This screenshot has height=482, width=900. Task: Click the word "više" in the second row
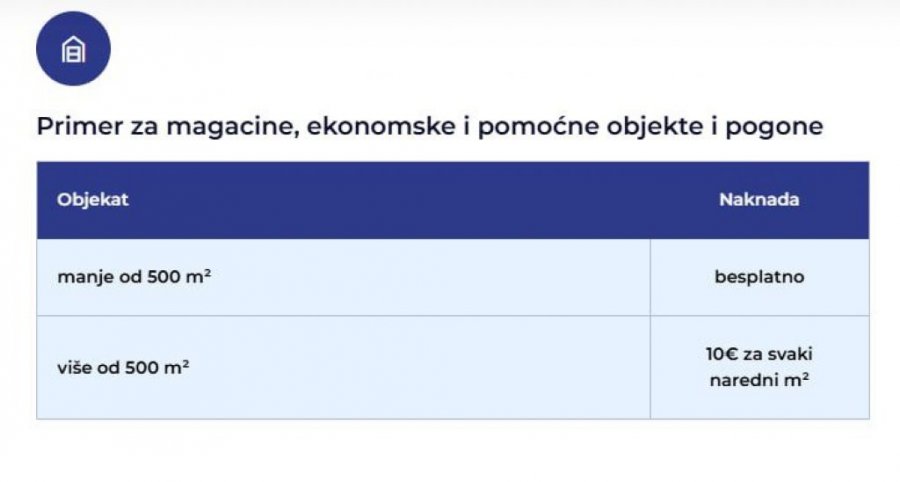[74, 367]
